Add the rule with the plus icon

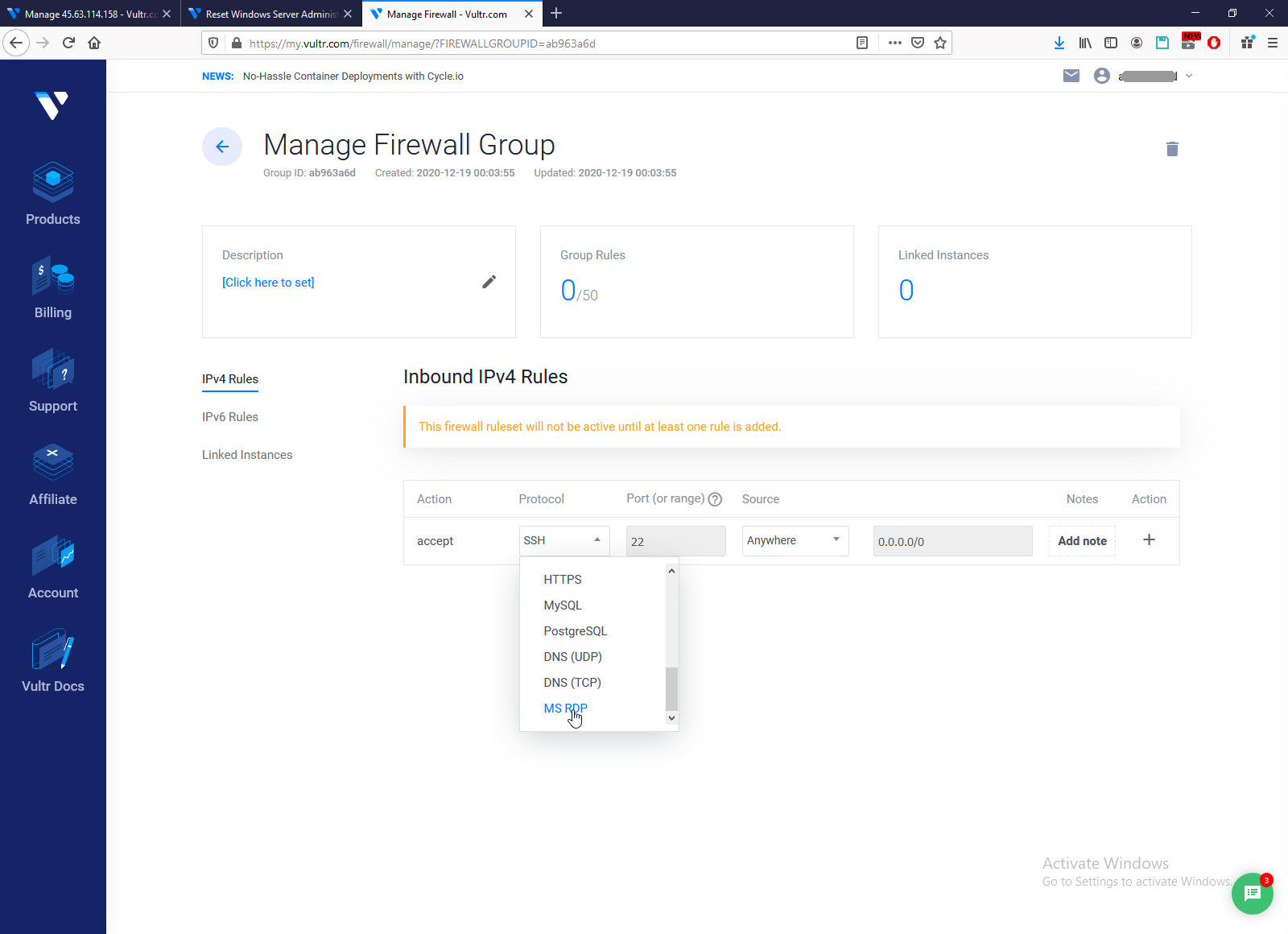pos(1149,540)
